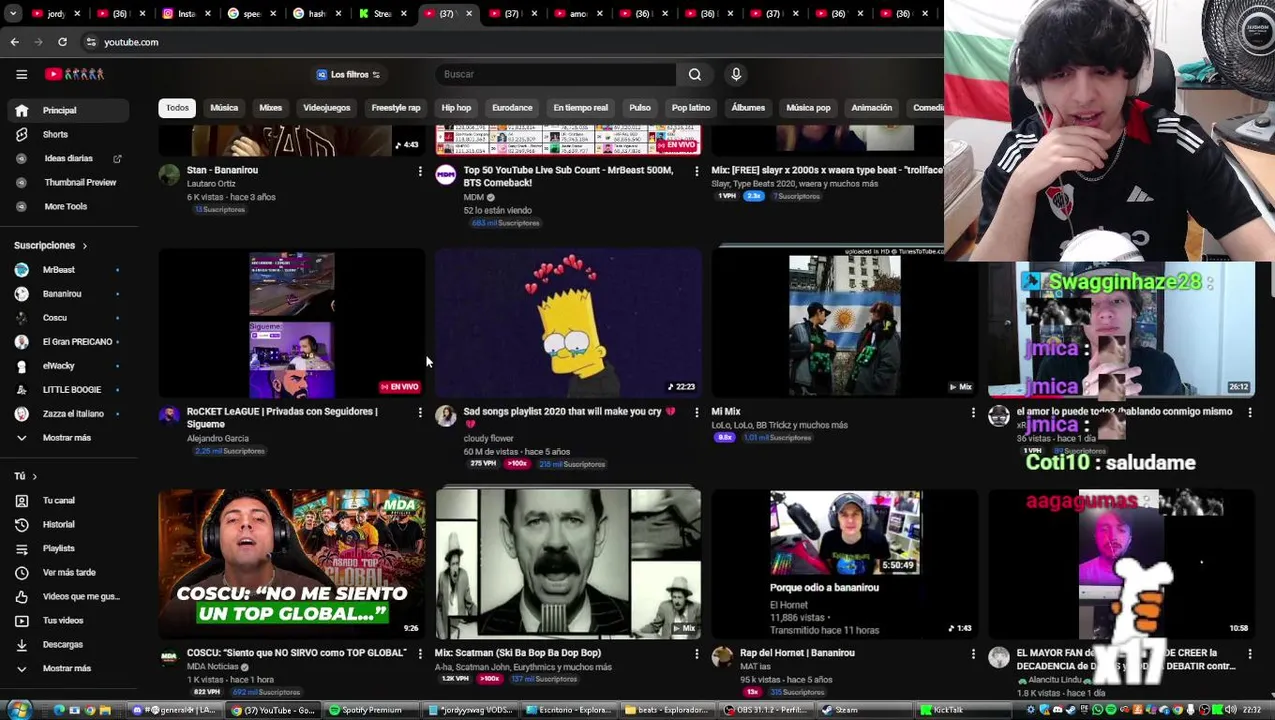Image resolution: width=1275 pixels, height=720 pixels.
Task: Open Shorts from the sidebar
Action: pos(68,134)
